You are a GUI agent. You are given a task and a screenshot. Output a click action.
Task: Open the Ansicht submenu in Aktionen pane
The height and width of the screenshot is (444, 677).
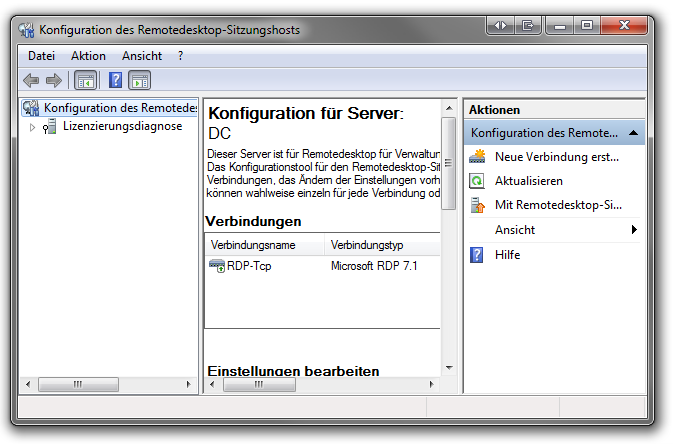[x=634, y=230]
